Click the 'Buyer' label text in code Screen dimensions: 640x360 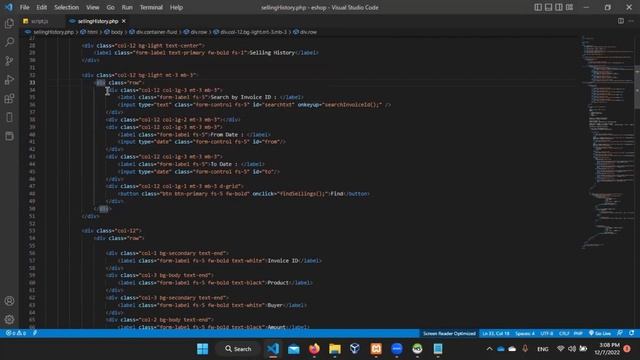[275, 305]
